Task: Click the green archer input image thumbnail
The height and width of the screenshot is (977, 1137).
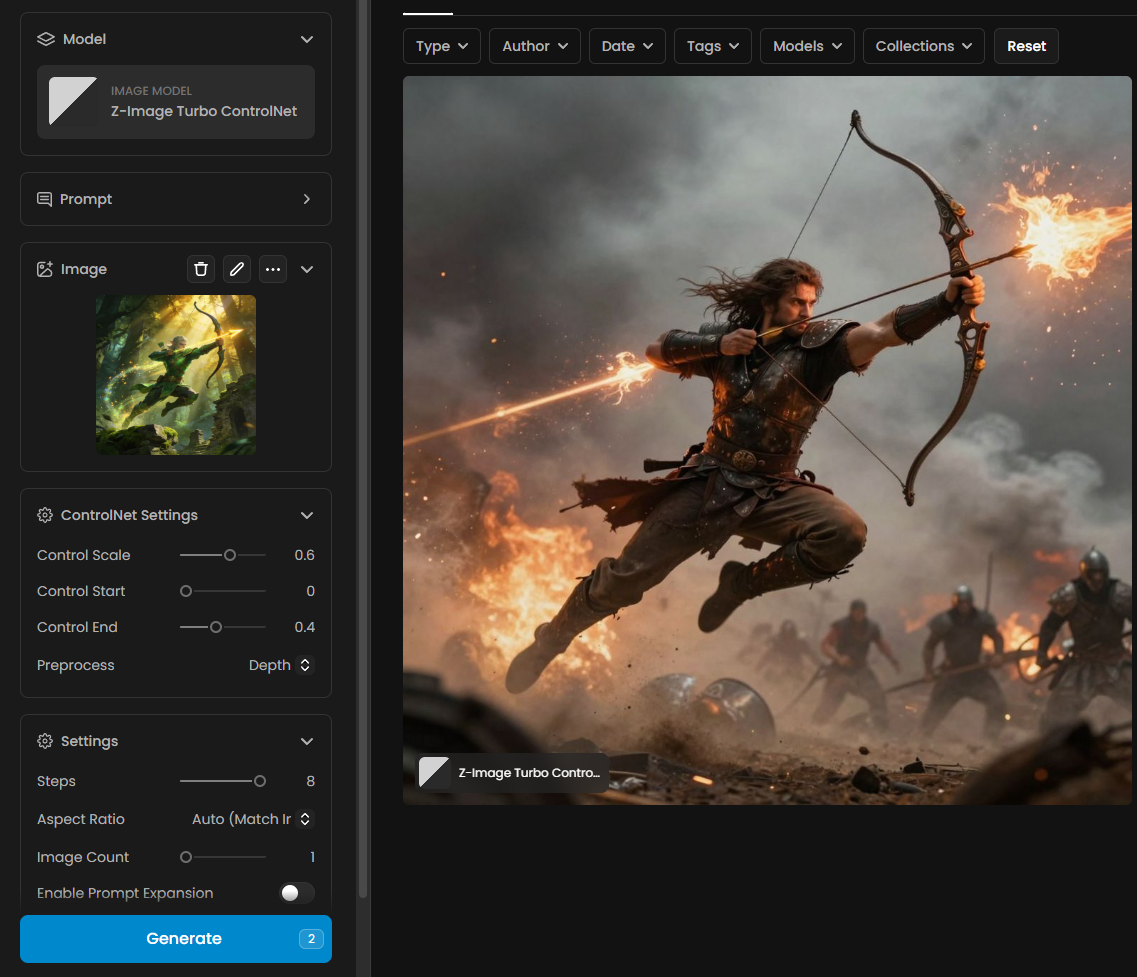Action: pos(176,375)
